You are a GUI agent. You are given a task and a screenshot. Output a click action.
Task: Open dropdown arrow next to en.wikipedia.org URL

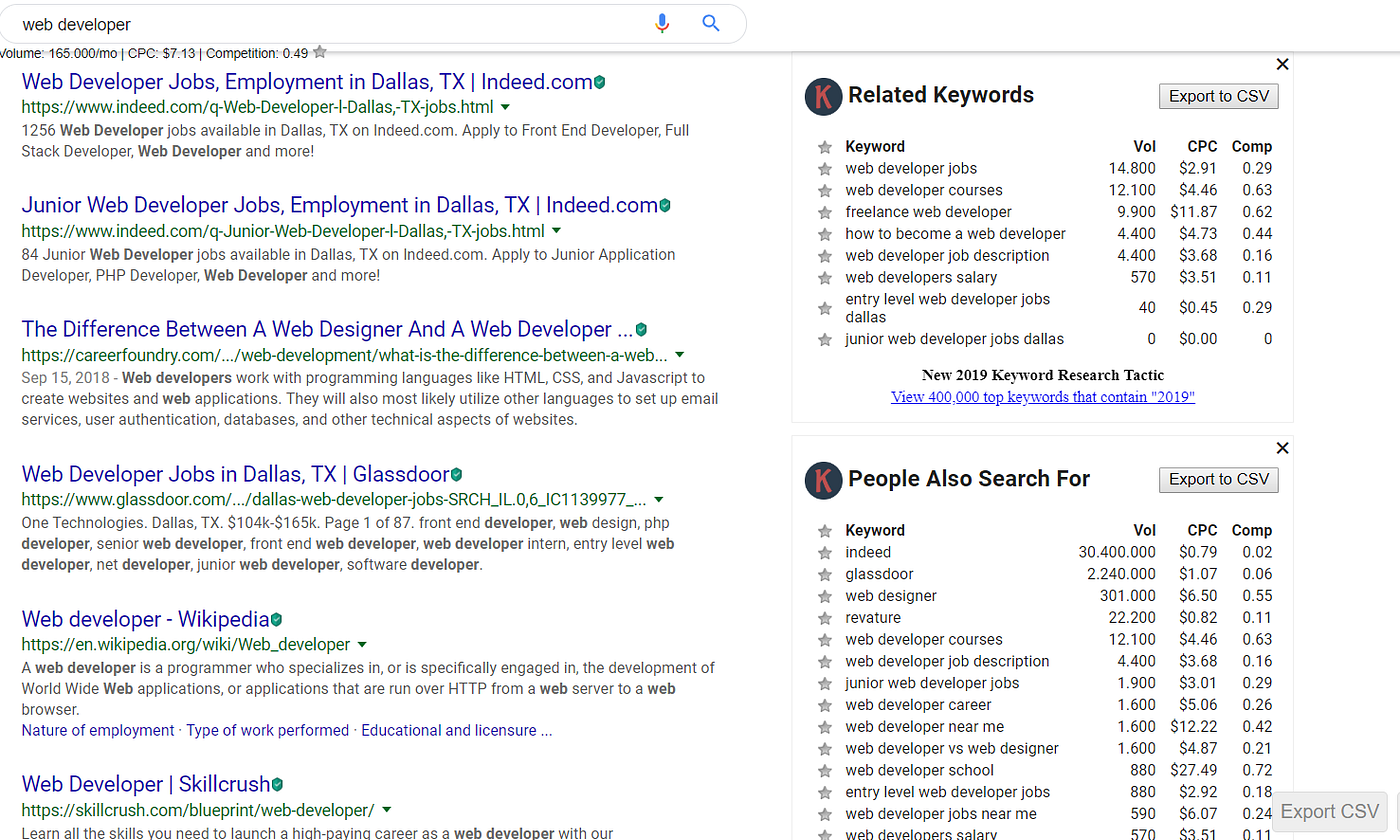tap(362, 644)
